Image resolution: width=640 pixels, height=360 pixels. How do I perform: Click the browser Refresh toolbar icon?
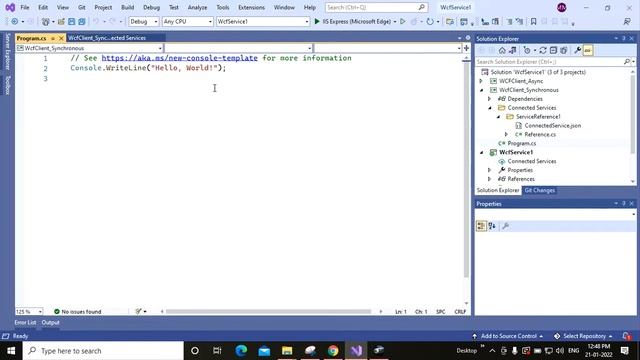coord(429,21)
